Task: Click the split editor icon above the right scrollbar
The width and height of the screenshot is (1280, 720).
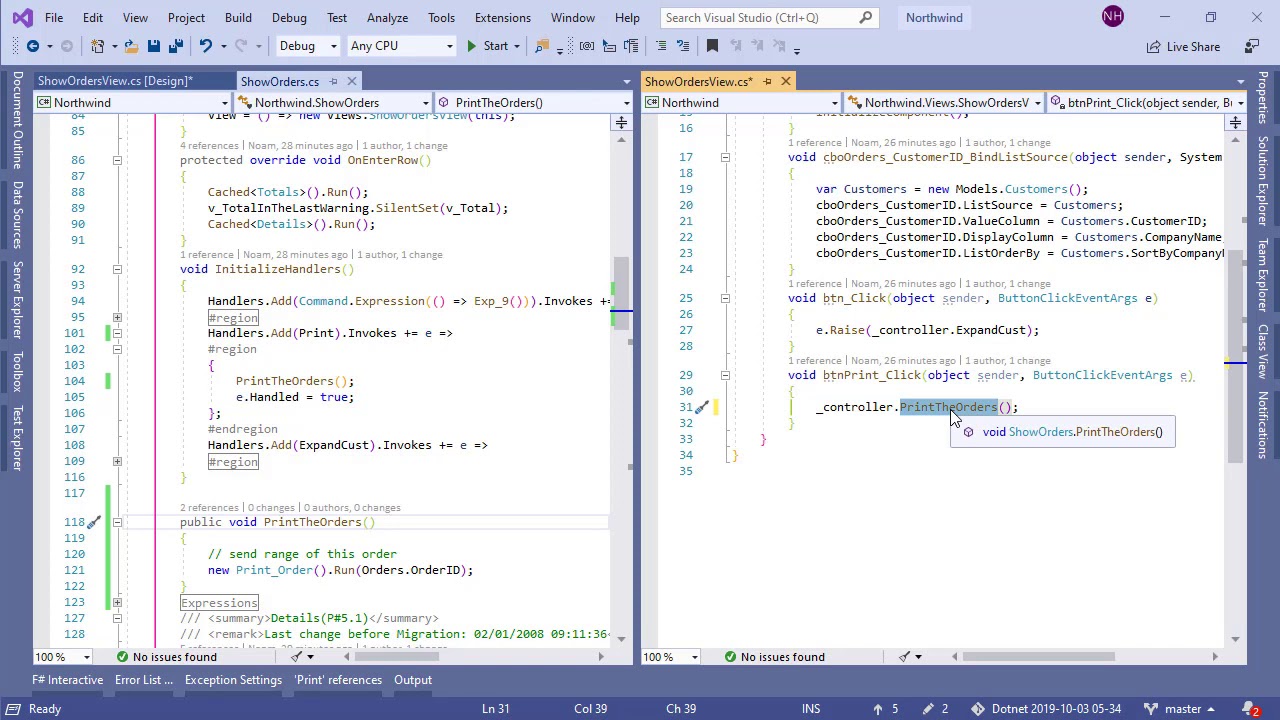Action: [x=1235, y=122]
